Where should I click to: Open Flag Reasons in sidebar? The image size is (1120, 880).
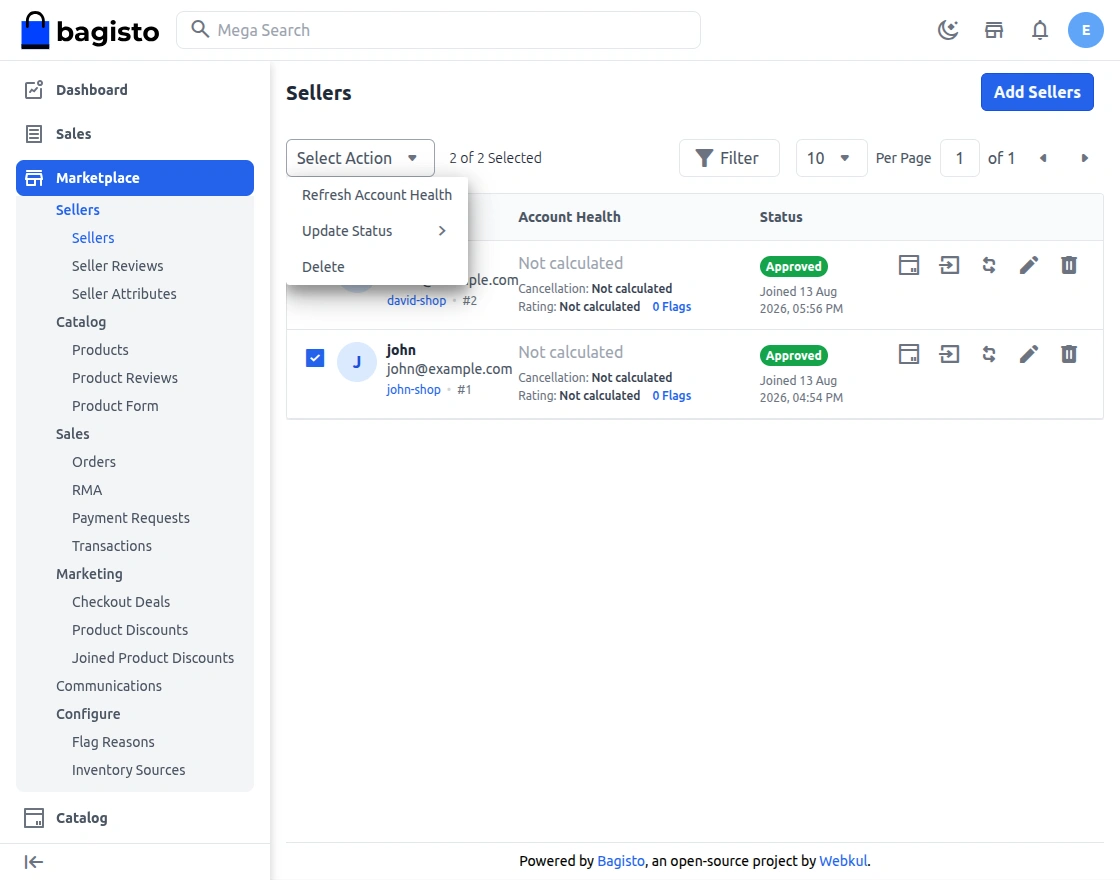113,742
